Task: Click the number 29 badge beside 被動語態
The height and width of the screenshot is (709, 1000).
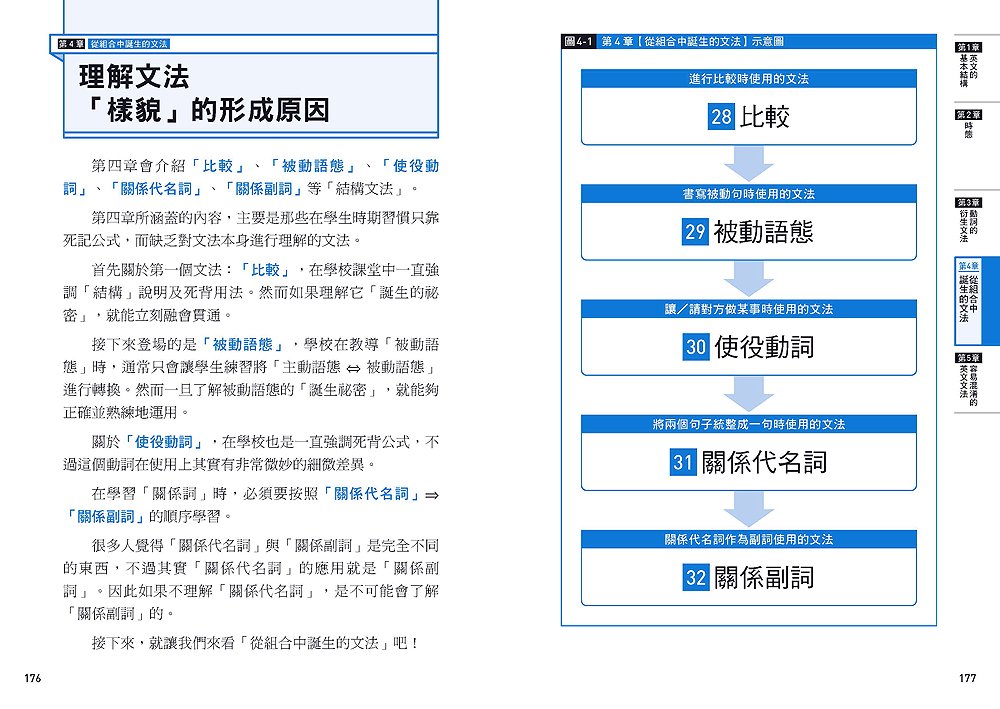Action: click(x=695, y=232)
